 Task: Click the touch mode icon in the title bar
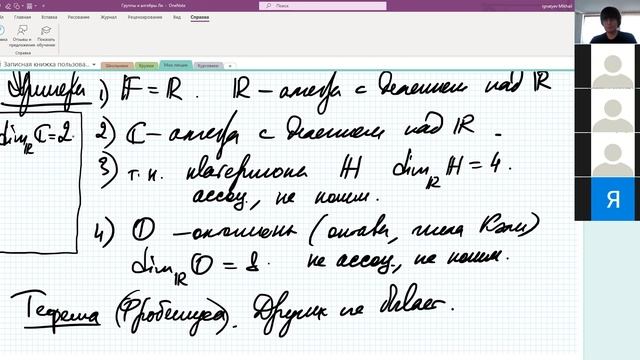17,6
